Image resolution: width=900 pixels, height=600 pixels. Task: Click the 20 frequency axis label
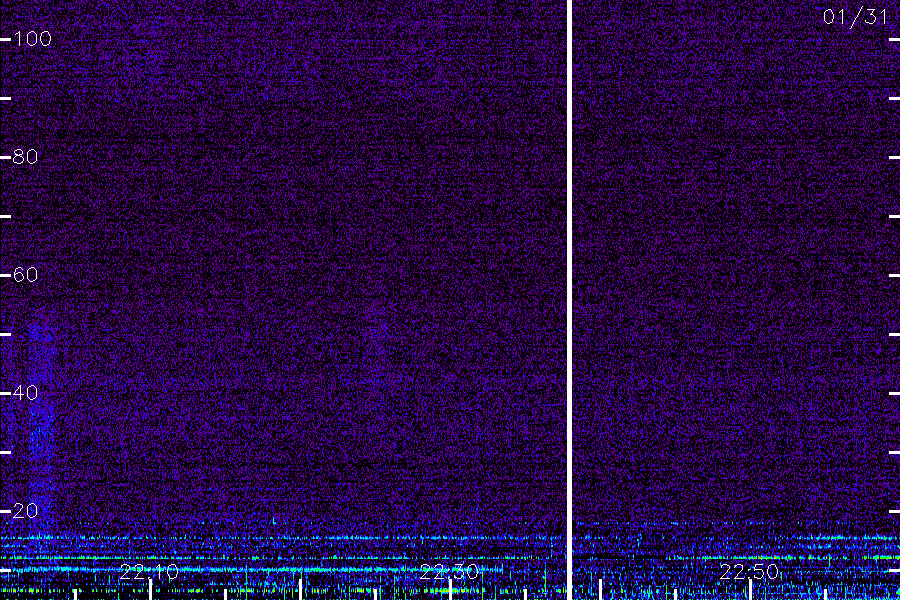pyautogui.click(x=25, y=511)
